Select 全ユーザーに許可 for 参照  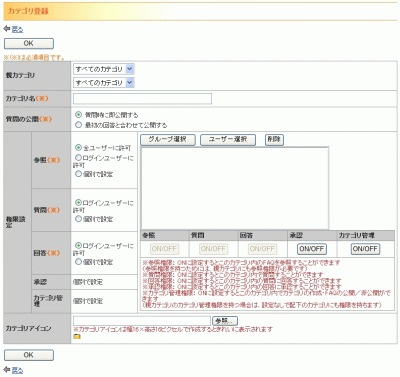78,147
